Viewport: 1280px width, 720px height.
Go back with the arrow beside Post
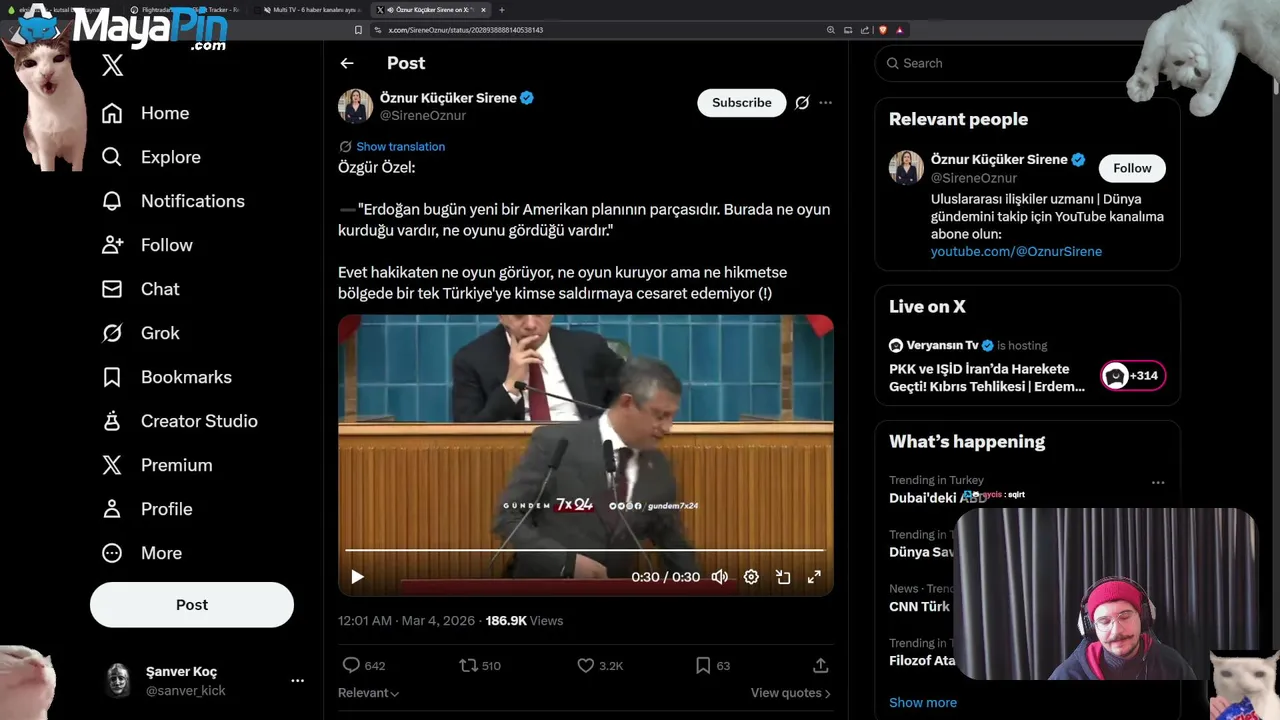click(x=347, y=63)
